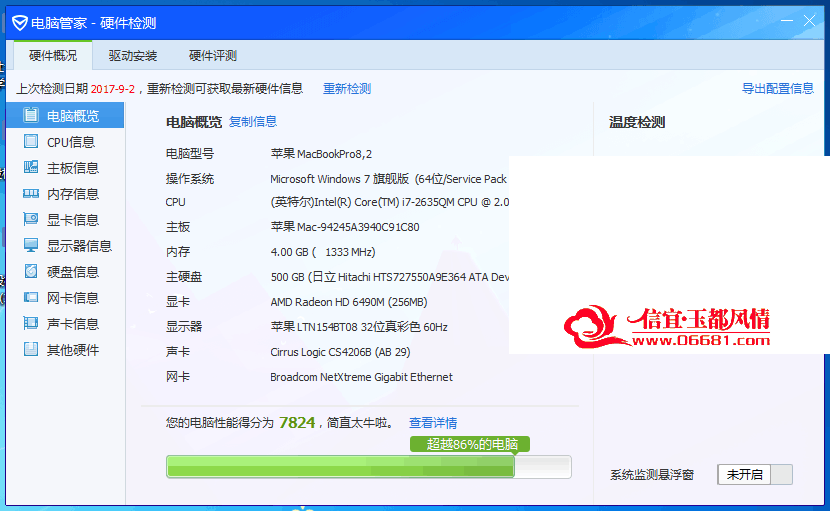
Task: Open the 声卡信息 section
Action: pyautogui.click(x=65, y=324)
